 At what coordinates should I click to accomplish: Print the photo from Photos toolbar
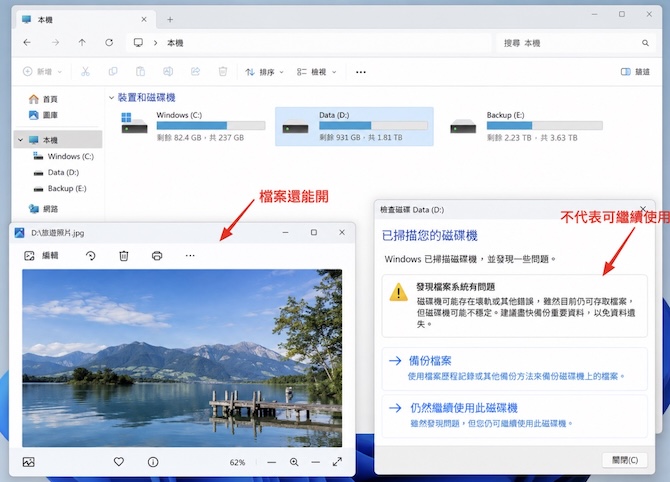(x=157, y=256)
